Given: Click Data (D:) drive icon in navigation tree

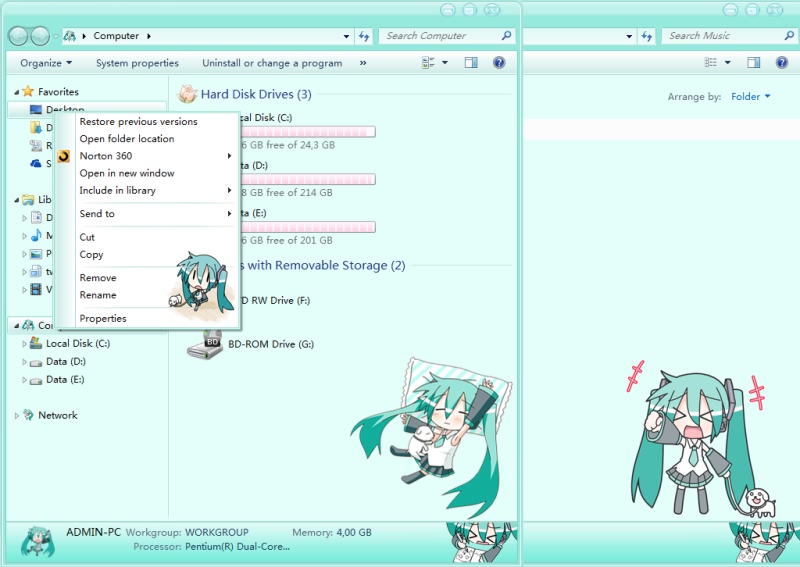Looking at the screenshot, I should point(36,362).
